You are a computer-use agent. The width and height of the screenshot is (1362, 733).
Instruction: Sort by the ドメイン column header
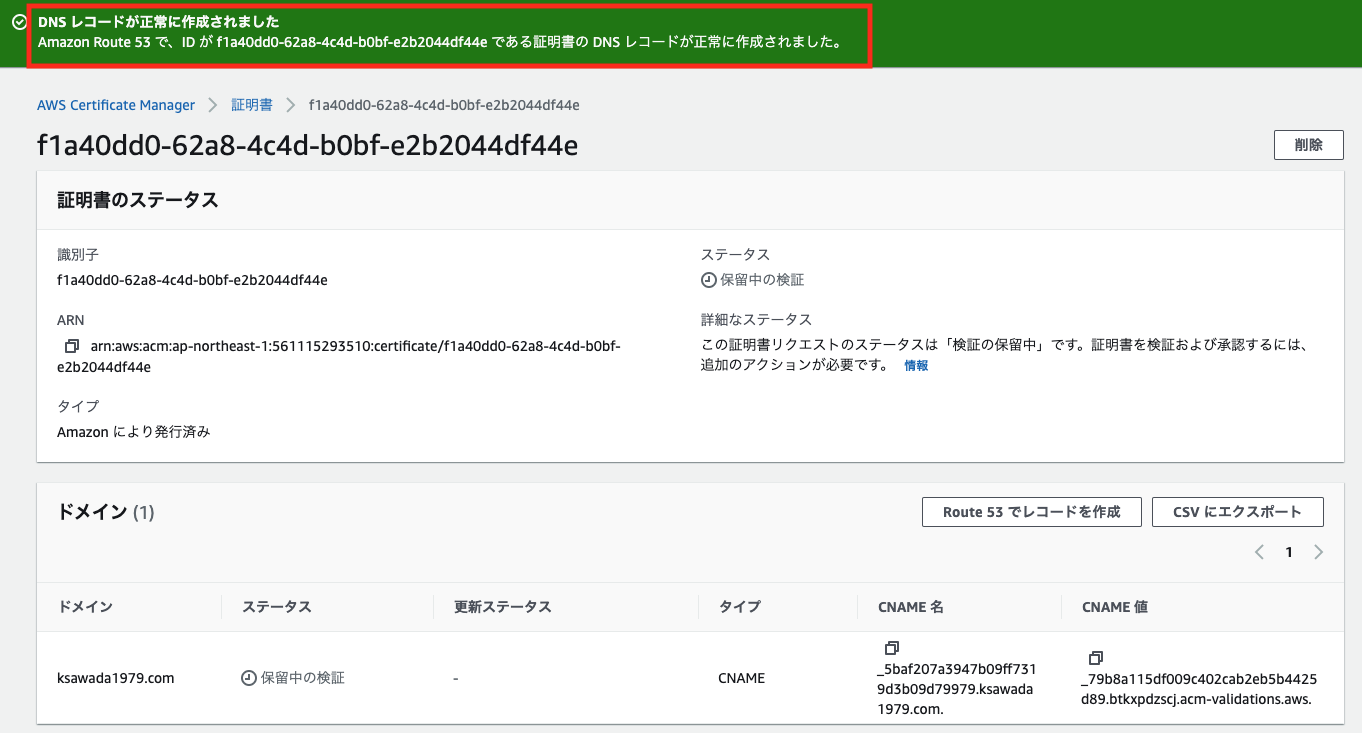point(85,607)
